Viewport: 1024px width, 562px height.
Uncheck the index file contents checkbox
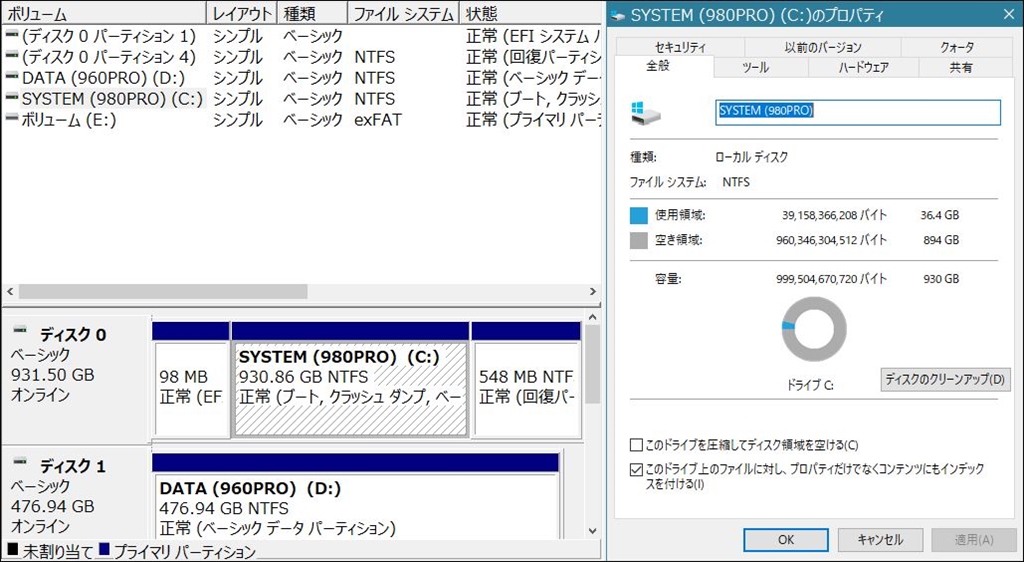pyautogui.click(x=637, y=469)
